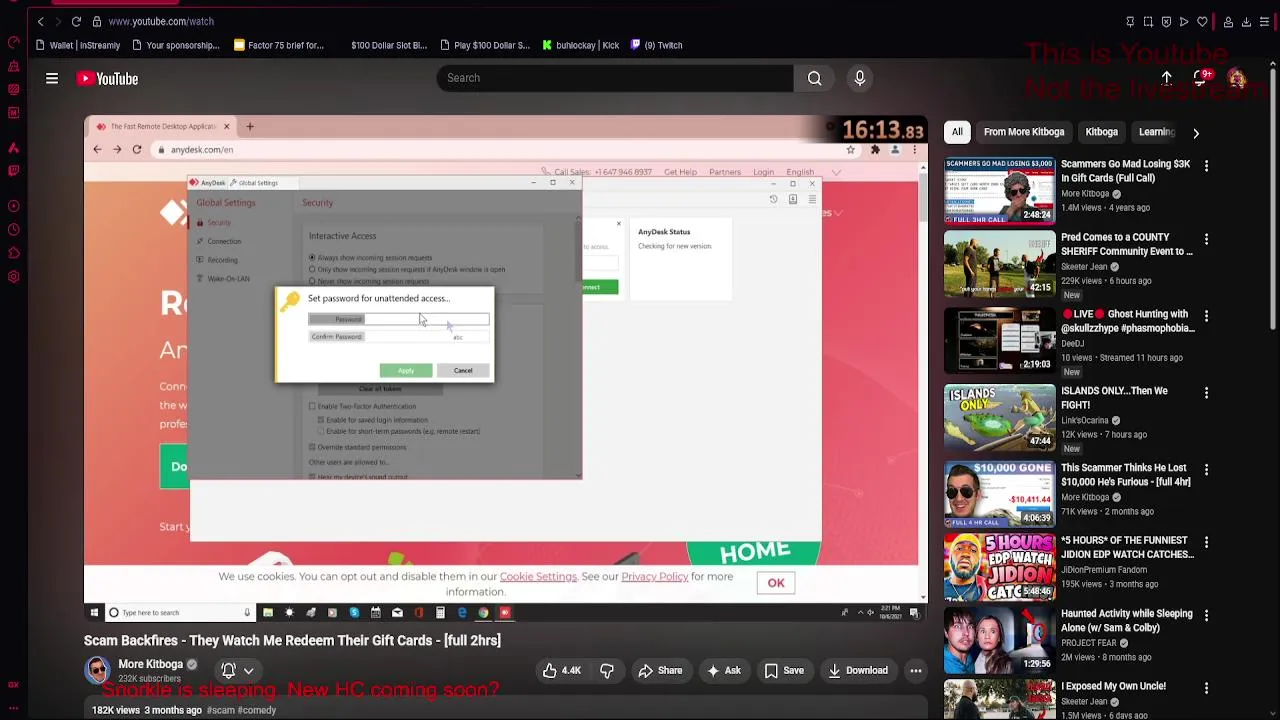Click the search magnifier button
1280x720 pixels.
815,78
